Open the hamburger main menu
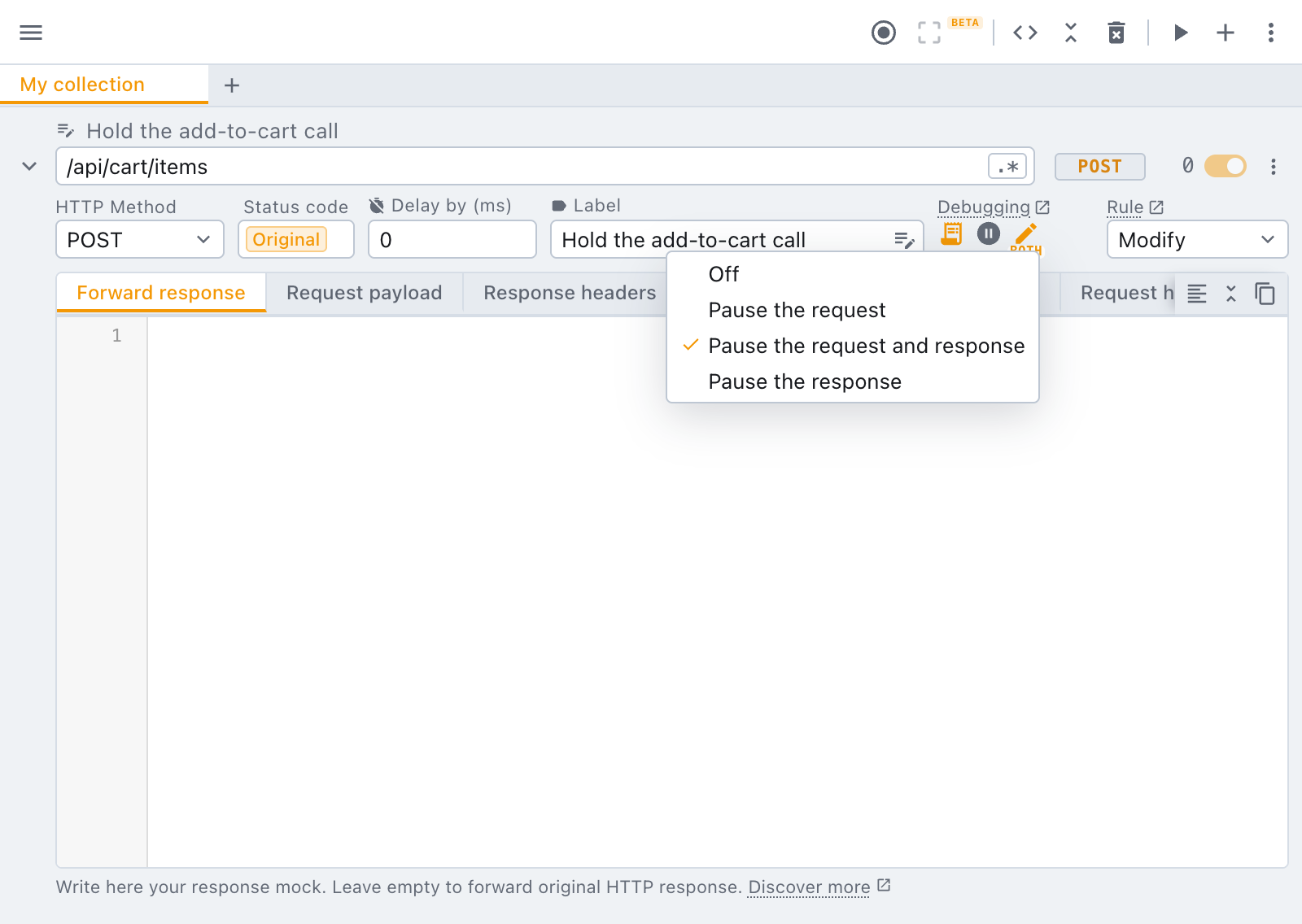This screenshot has height=924, width=1302. 31,33
